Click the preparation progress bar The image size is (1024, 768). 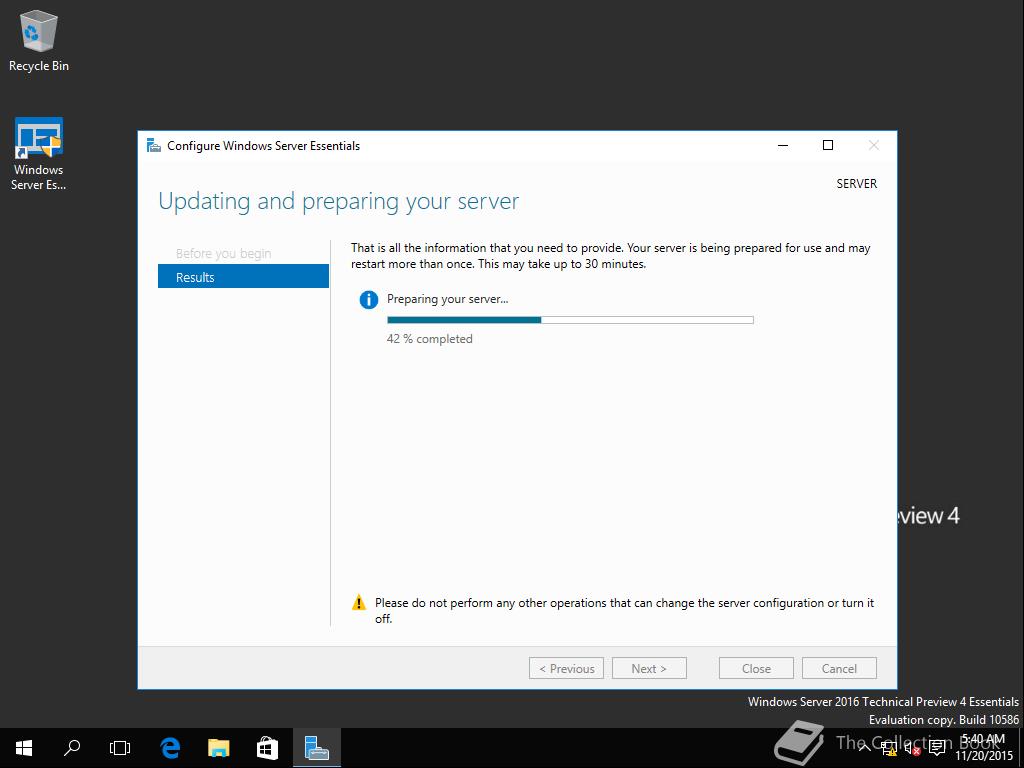pos(570,320)
